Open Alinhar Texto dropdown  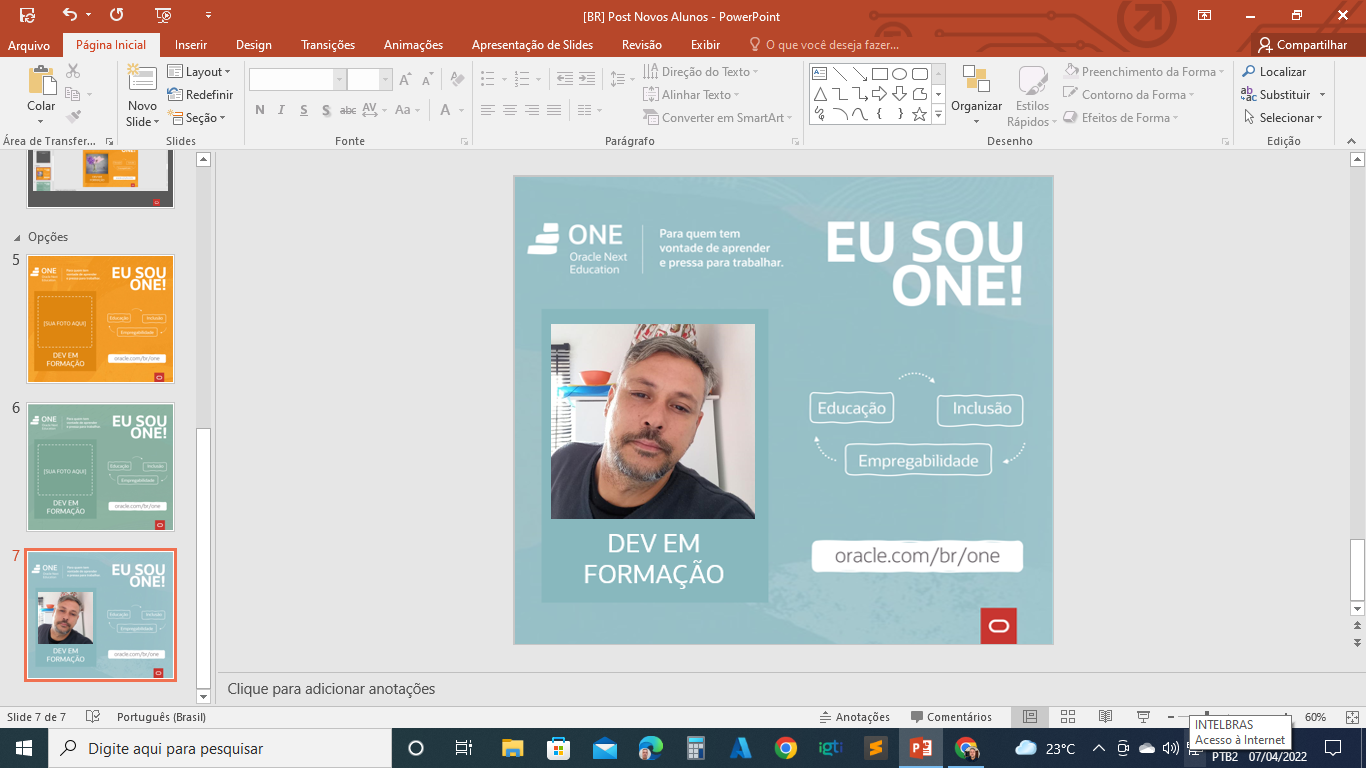(691, 95)
